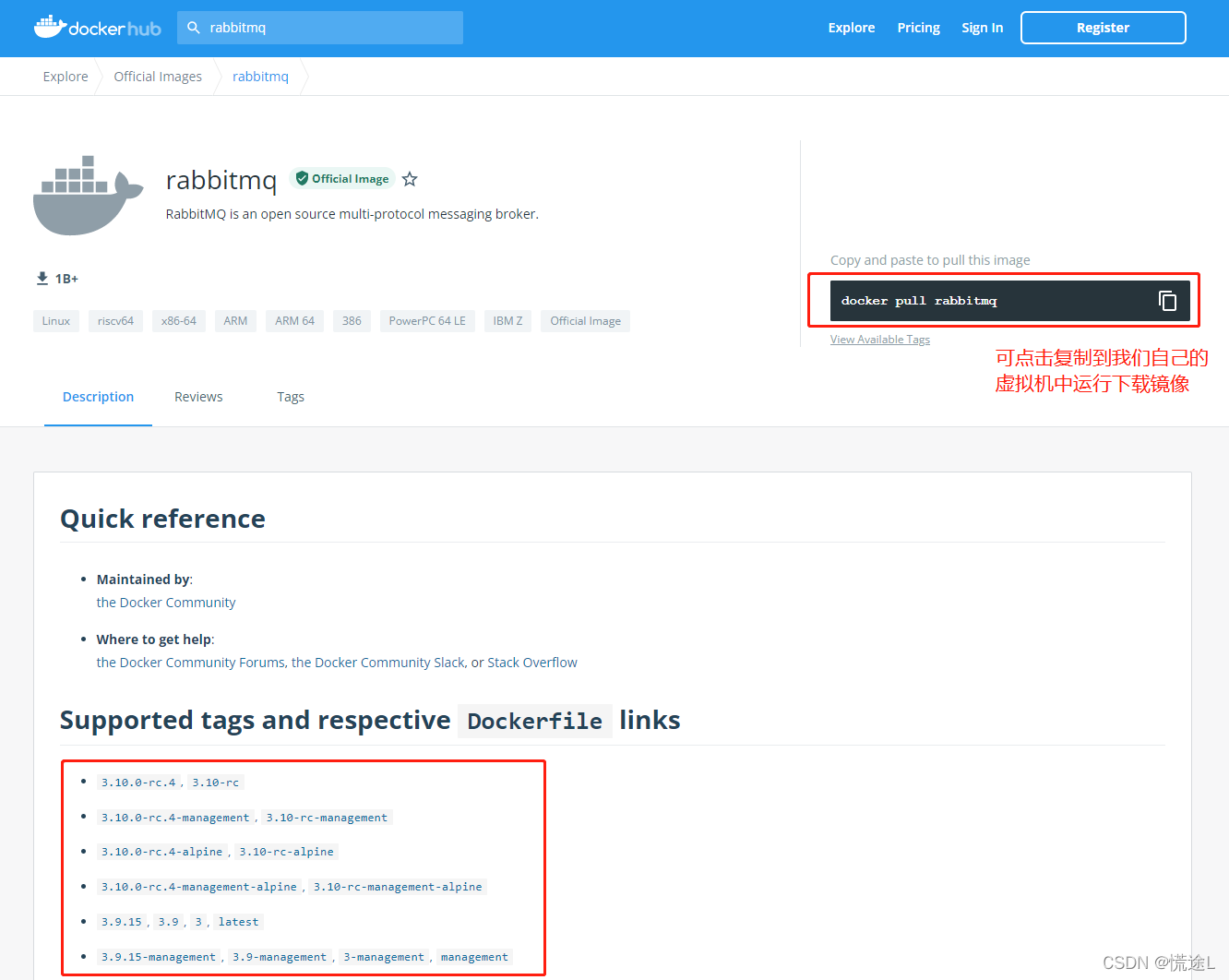Open the latest tag link
1229x980 pixels.
239,922
